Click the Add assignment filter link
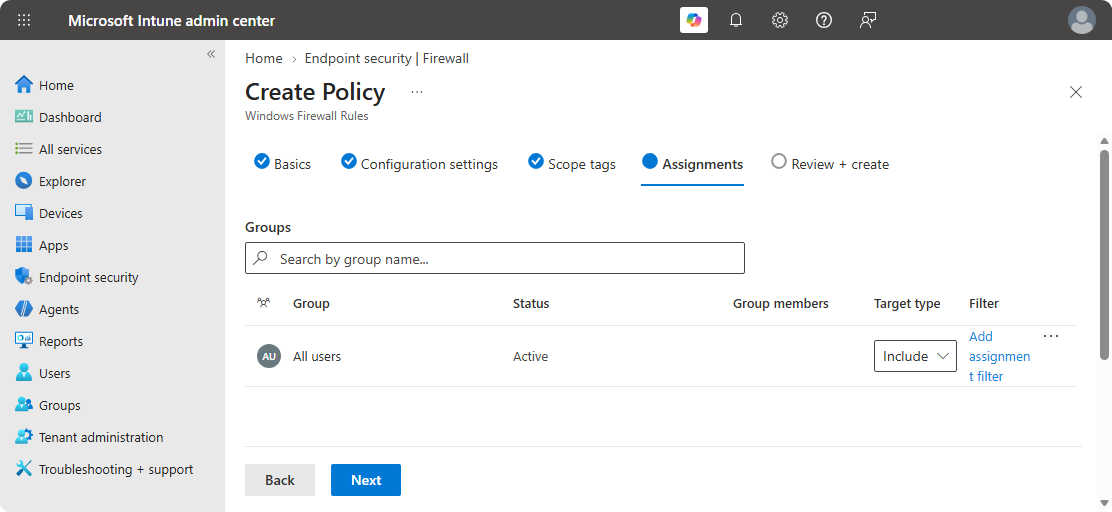Viewport: 1112px width, 512px height. 999,356
